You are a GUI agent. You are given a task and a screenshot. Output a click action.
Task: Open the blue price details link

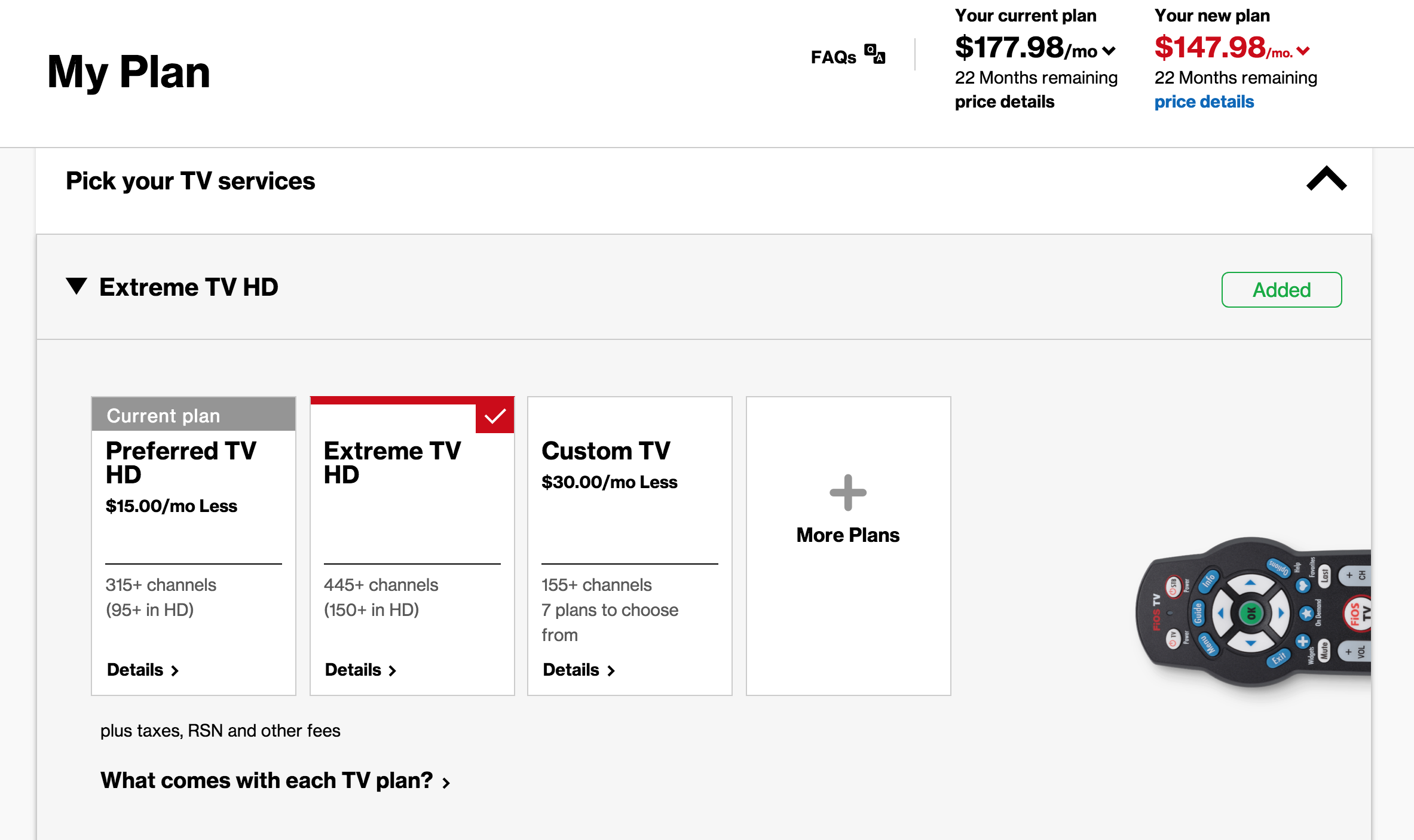(1204, 102)
